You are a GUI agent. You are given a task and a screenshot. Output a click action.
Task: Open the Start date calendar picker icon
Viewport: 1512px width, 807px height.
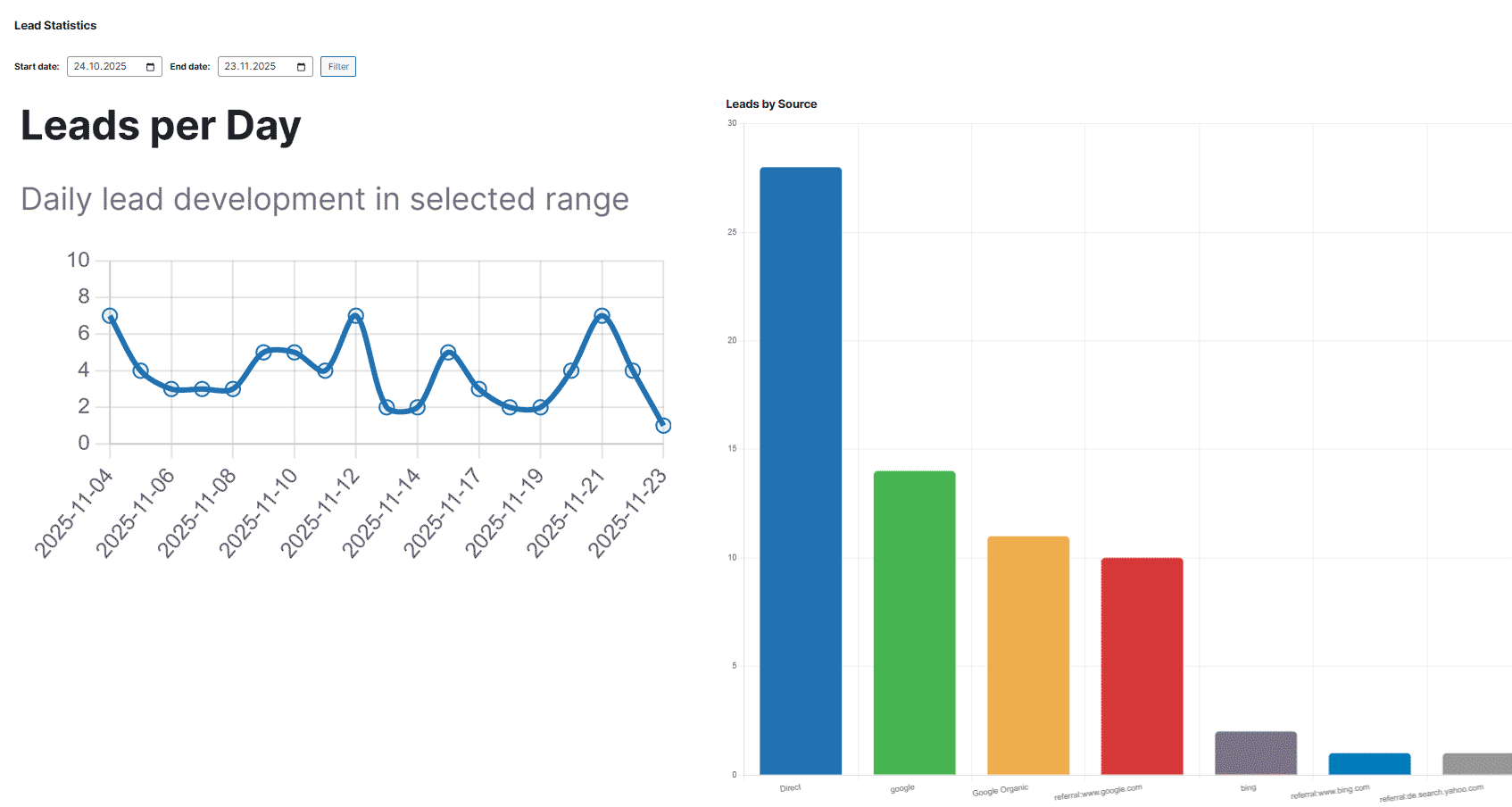point(150,67)
